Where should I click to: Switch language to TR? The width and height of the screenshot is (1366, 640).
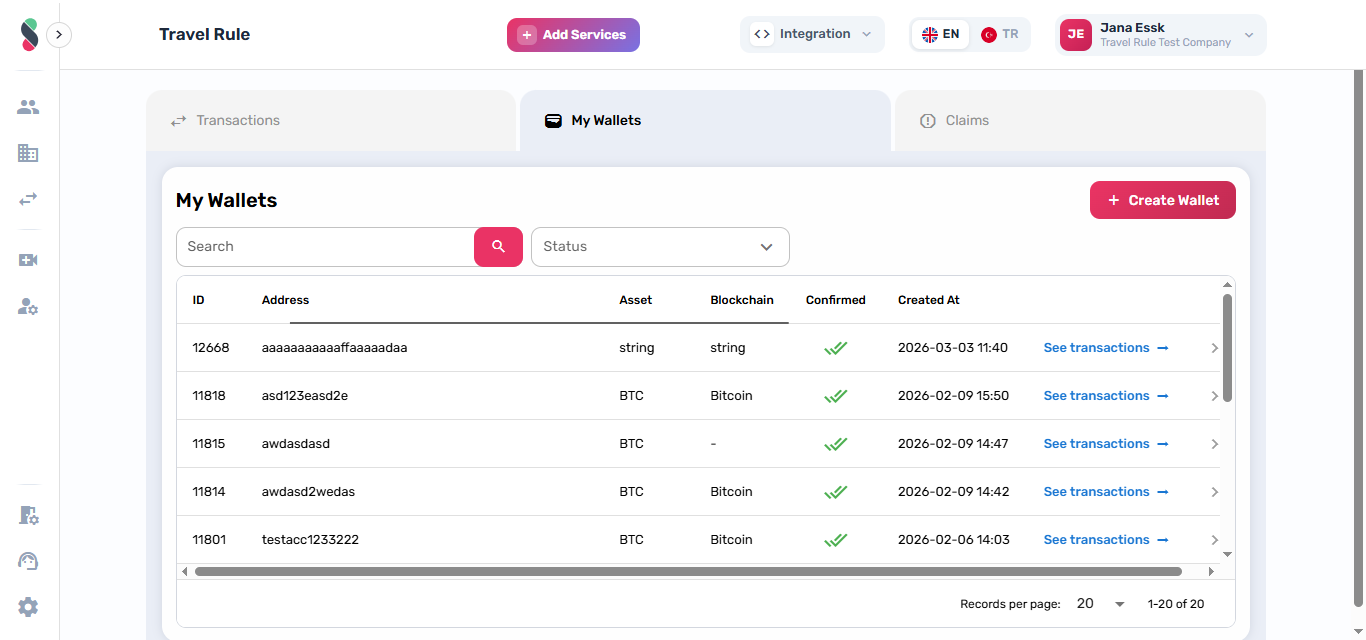pyautogui.click(x=1000, y=34)
